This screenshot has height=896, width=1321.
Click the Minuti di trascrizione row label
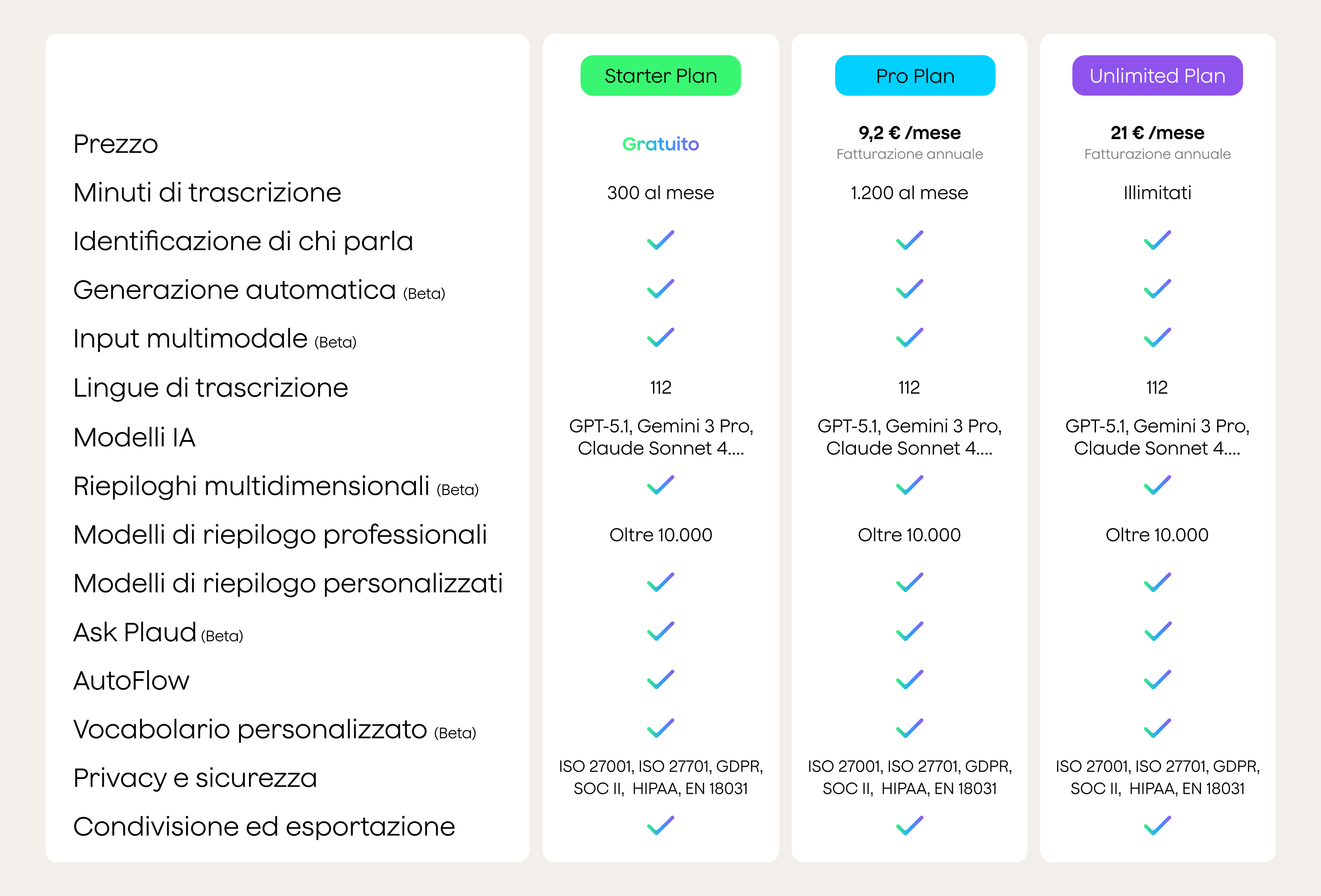tap(208, 193)
